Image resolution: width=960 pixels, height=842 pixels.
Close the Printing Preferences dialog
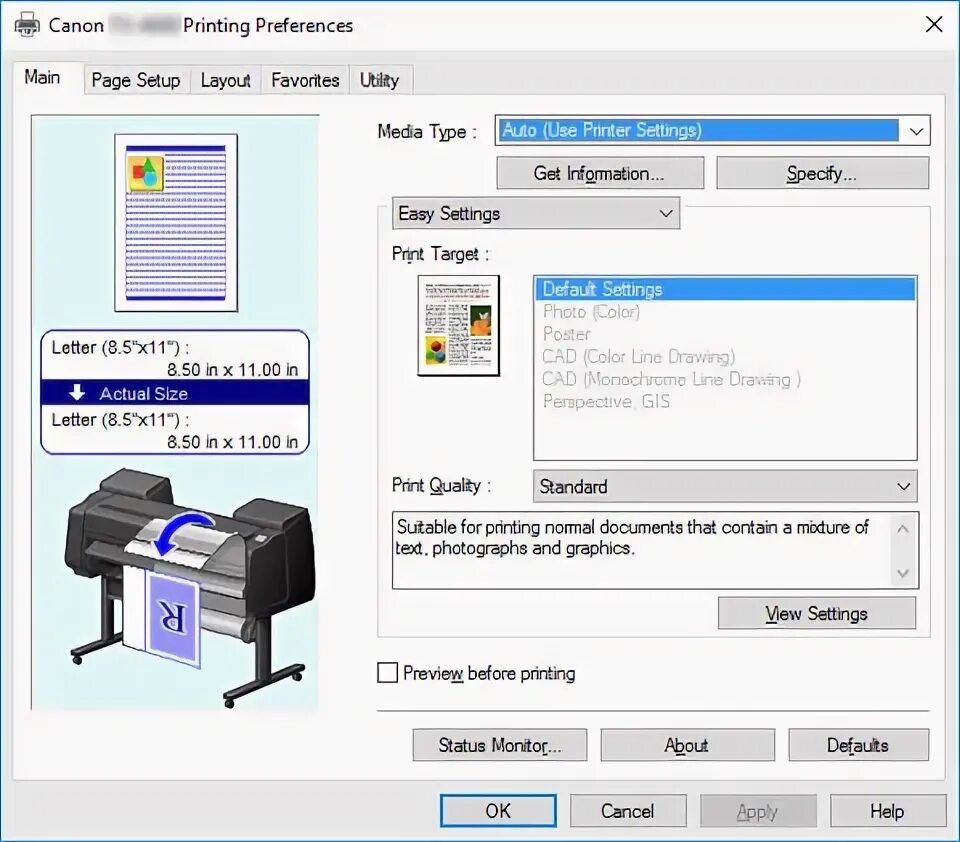[934, 24]
